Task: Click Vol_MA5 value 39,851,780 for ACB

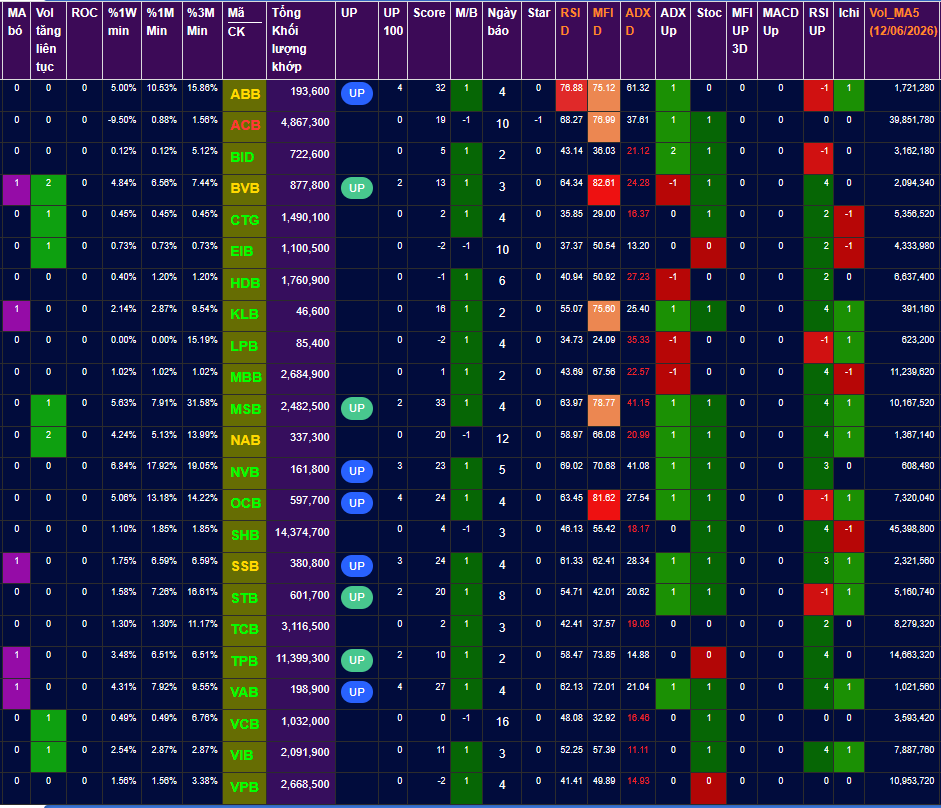Action: 912,120
